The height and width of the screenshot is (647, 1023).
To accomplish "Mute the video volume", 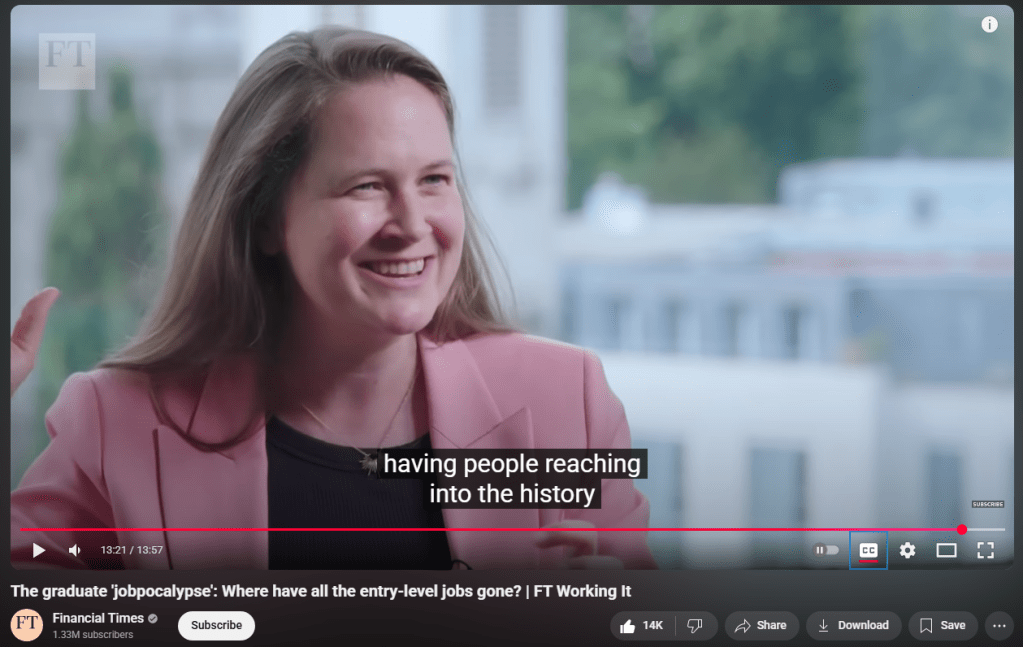I will point(74,550).
